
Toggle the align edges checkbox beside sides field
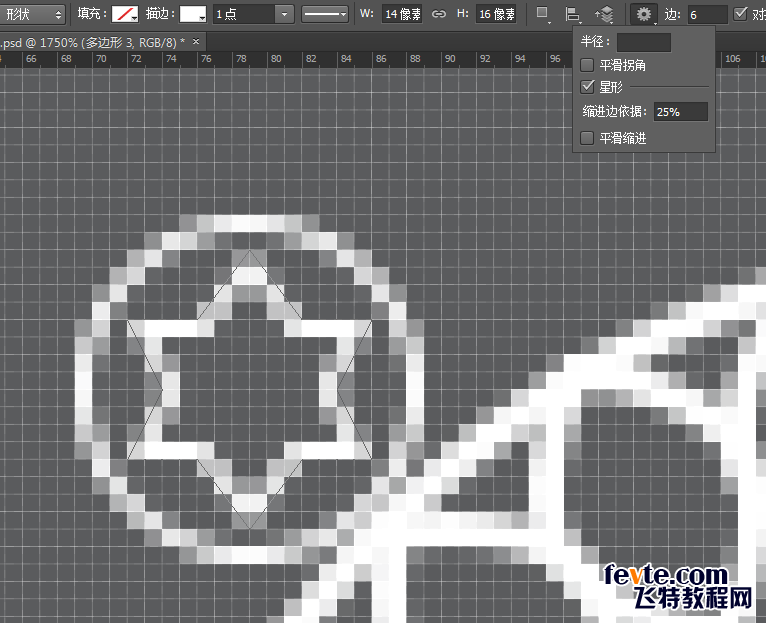coord(741,14)
